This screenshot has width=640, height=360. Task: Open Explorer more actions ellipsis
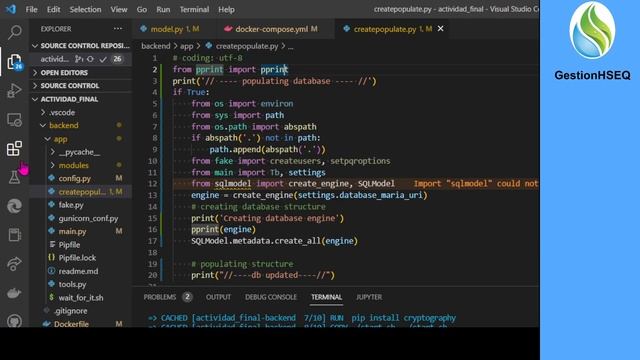pyautogui.click(x=118, y=29)
